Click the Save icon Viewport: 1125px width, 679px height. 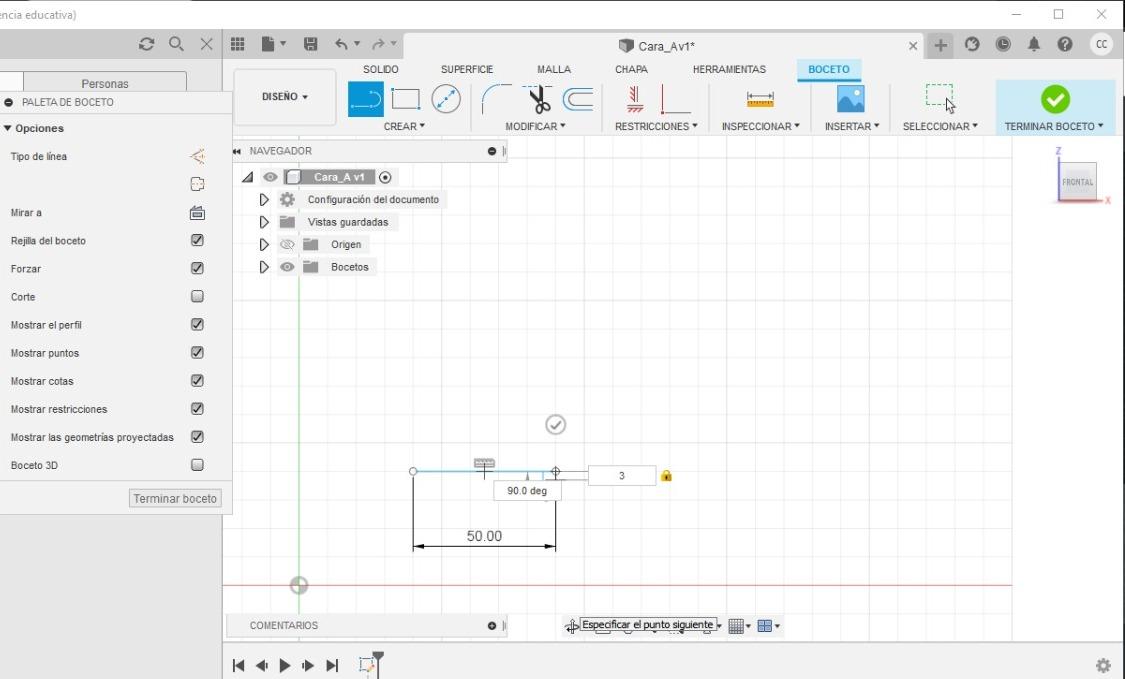point(311,45)
